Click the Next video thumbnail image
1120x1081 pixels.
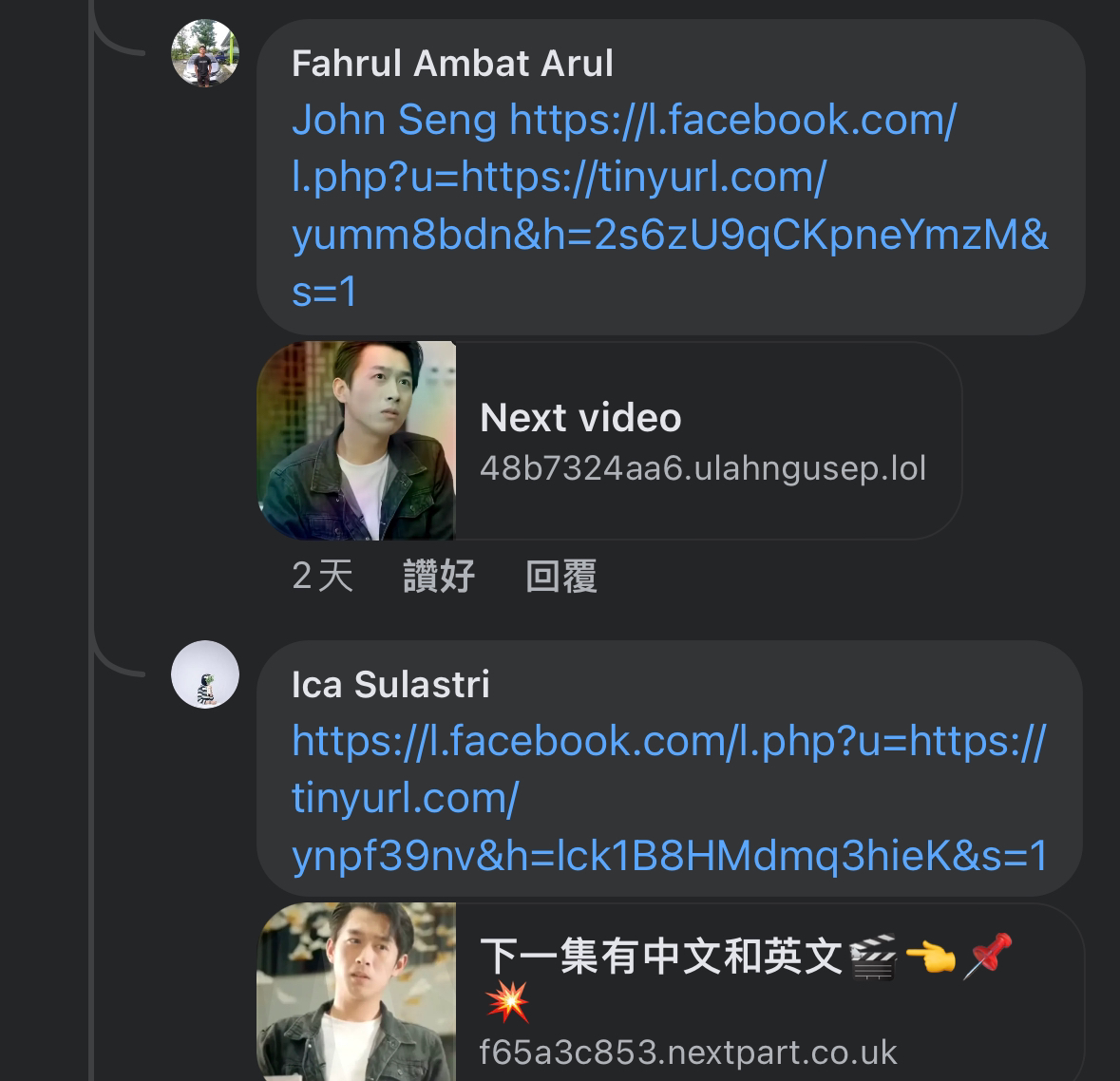pyautogui.click(x=356, y=440)
